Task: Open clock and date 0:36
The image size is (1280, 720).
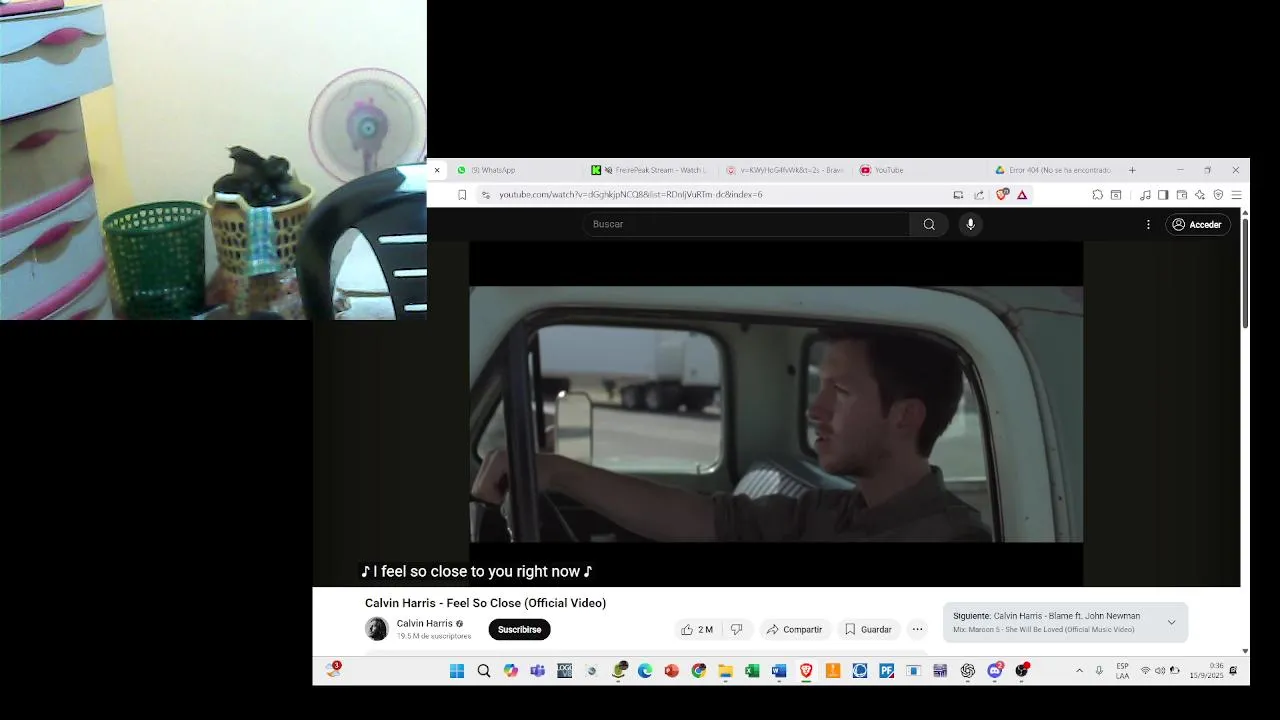Action: [1208, 671]
